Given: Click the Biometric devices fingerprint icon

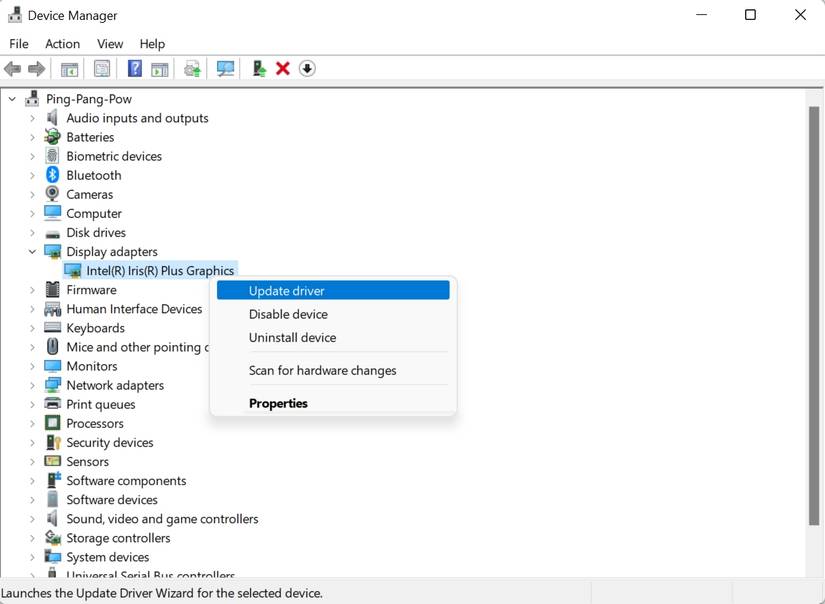Looking at the screenshot, I should (x=52, y=156).
